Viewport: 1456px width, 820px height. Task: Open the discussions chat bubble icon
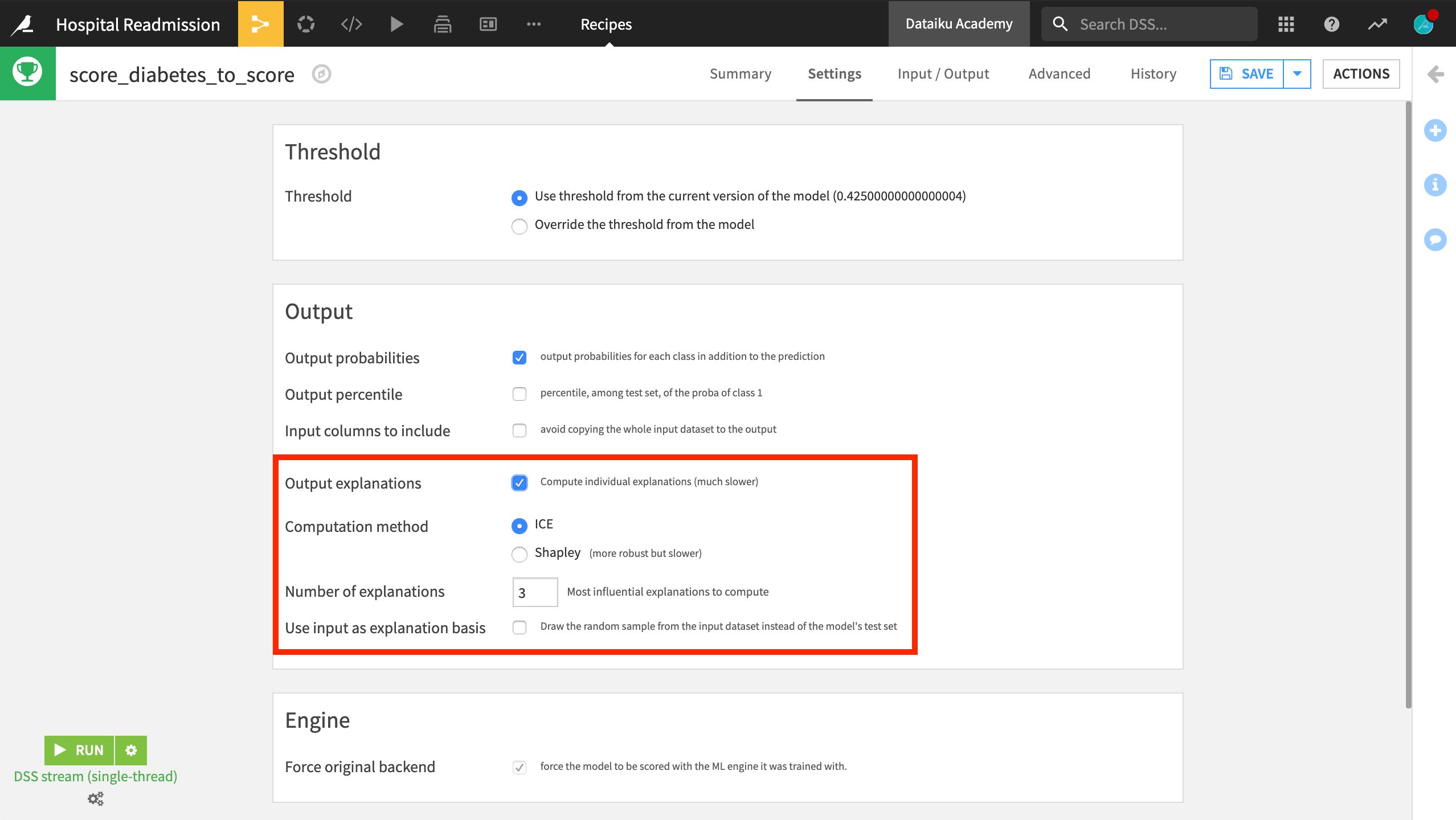[x=1435, y=239]
